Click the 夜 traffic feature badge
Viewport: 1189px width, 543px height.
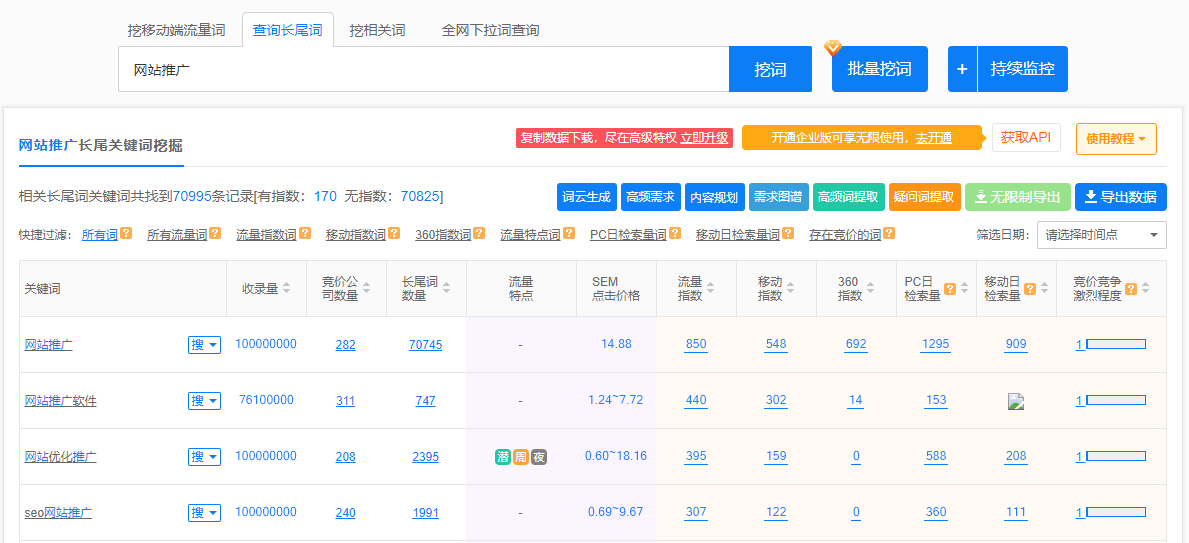coord(539,457)
